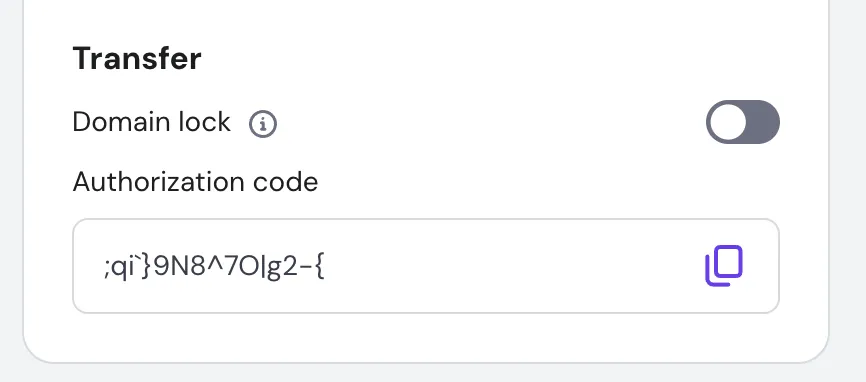The image size is (866, 382).
Task: Turn on the switch next to Domain lock
Action: pyautogui.click(x=743, y=122)
